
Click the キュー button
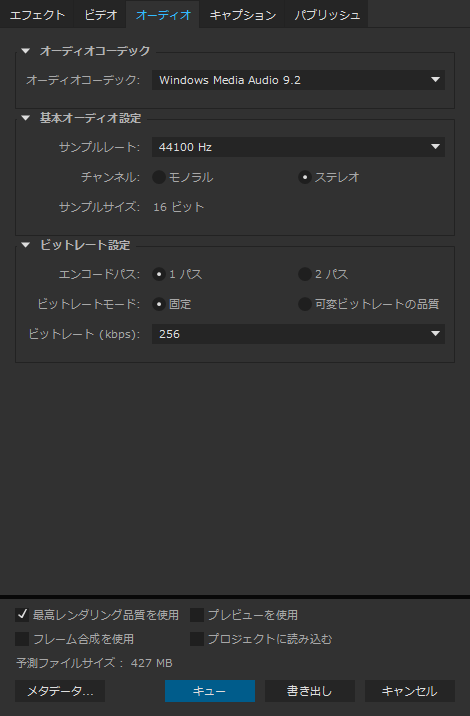coord(210,691)
